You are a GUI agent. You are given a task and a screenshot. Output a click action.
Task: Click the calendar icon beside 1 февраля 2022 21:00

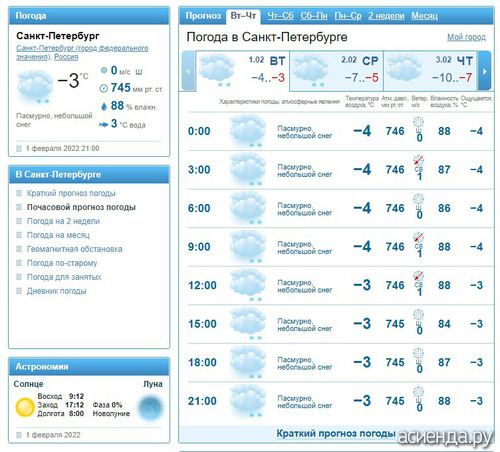click(x=19, y=148)
